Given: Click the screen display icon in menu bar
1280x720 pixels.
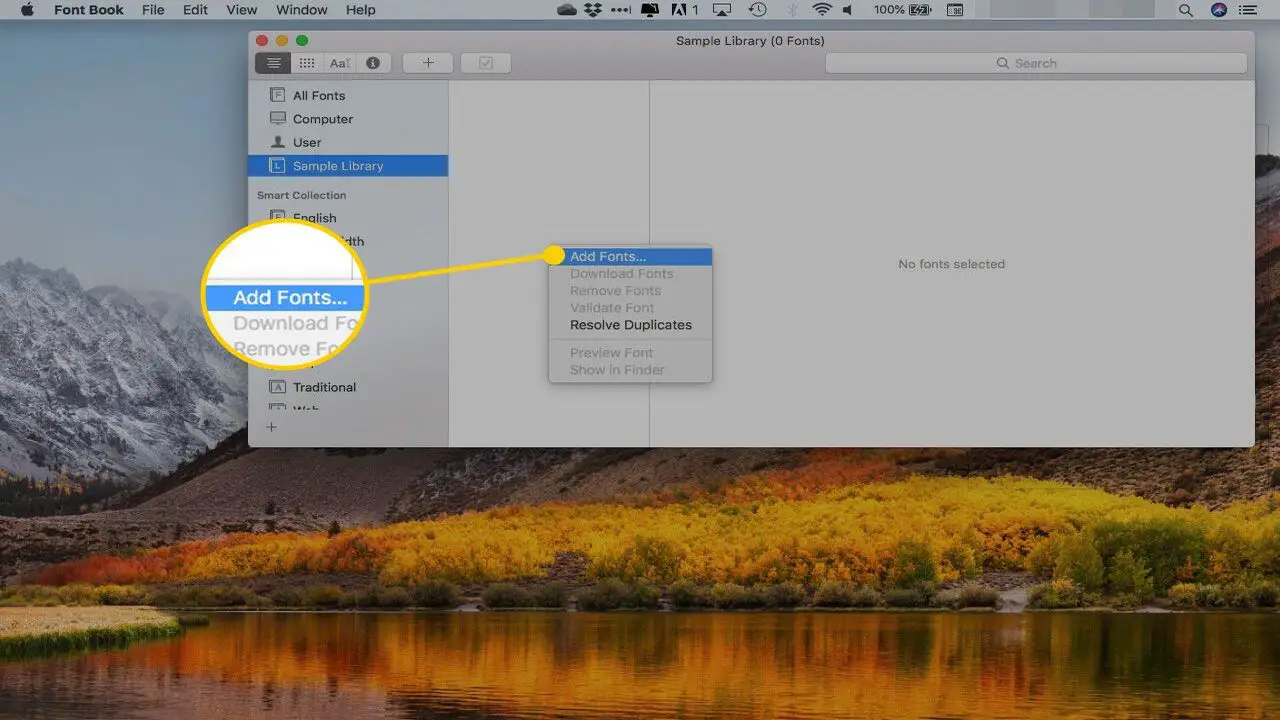Looking at the screenshot, I should tap(648, 10).
